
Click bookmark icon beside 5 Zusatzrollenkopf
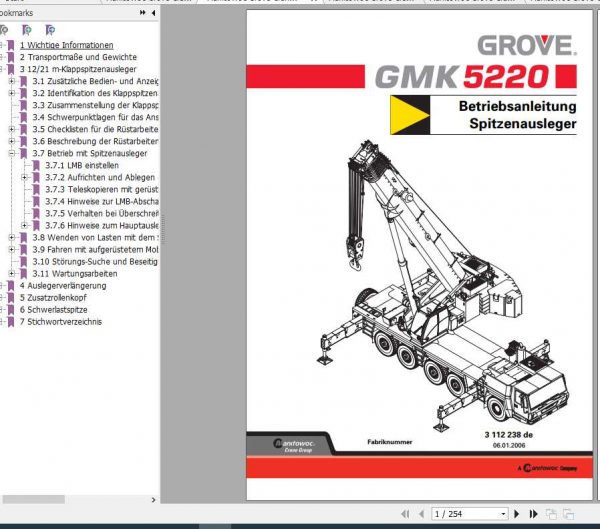pos(11,298)
